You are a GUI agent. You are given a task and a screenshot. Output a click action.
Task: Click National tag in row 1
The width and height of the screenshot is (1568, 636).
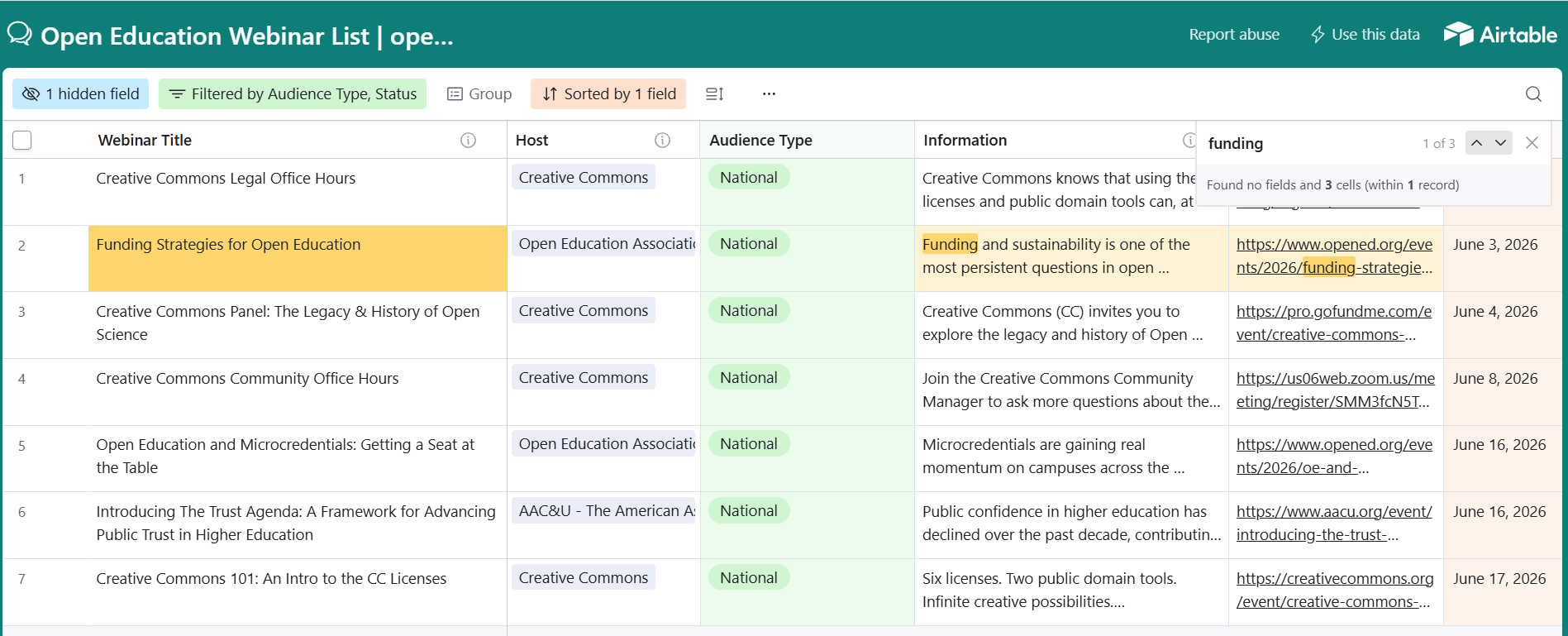pos(749,178)
